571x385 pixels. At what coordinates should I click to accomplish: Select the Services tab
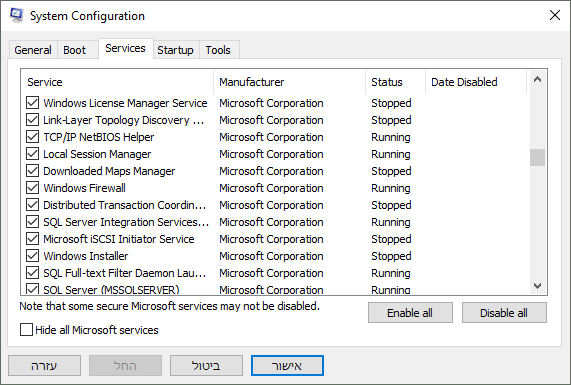click(125, 48)
